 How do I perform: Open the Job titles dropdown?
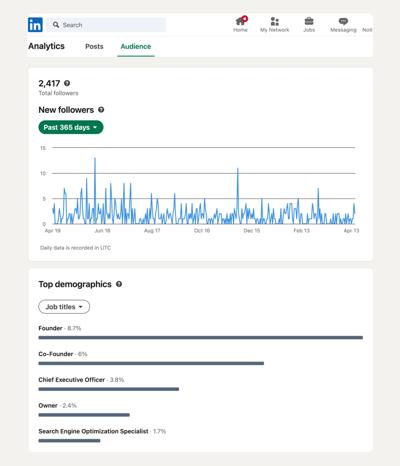point(64,307)
